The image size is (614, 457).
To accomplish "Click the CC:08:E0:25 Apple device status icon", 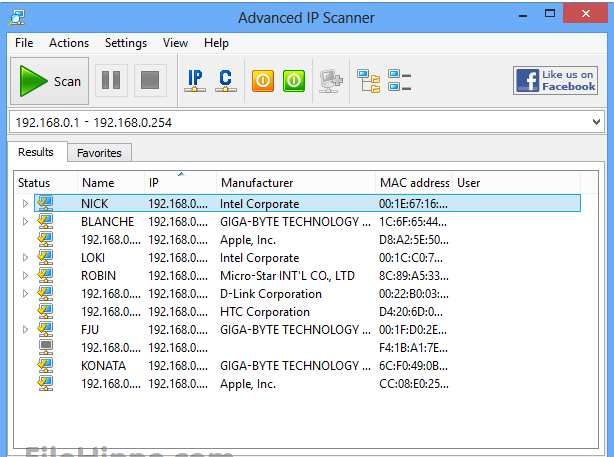I will [x=45, y=383].
